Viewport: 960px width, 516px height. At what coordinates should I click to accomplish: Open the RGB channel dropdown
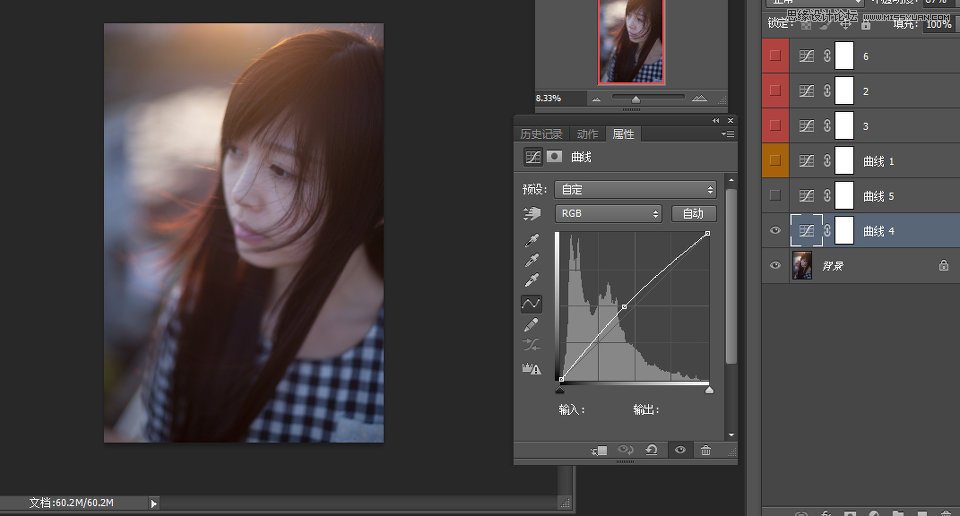click(609, 214)
